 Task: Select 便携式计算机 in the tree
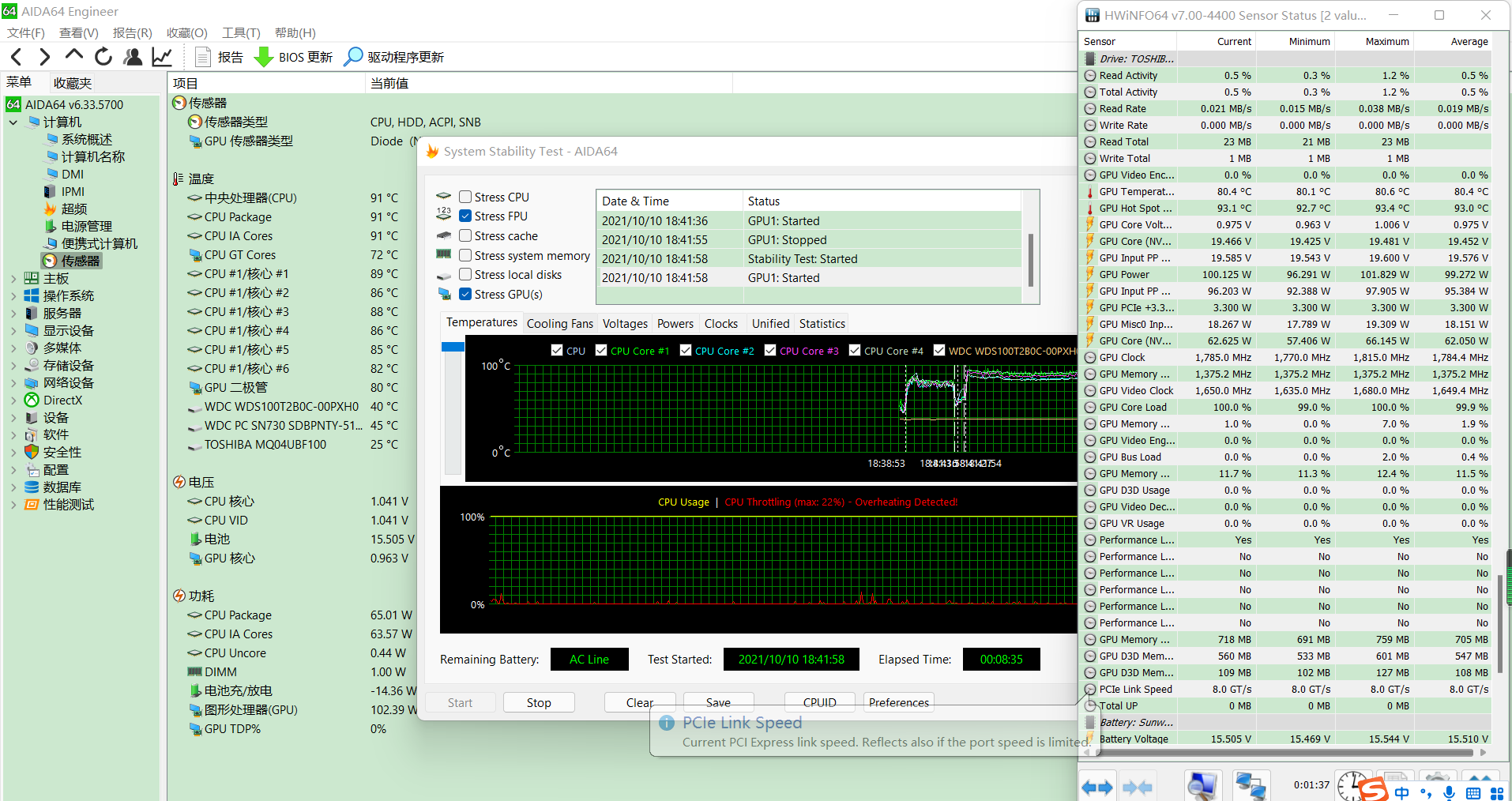100,243
